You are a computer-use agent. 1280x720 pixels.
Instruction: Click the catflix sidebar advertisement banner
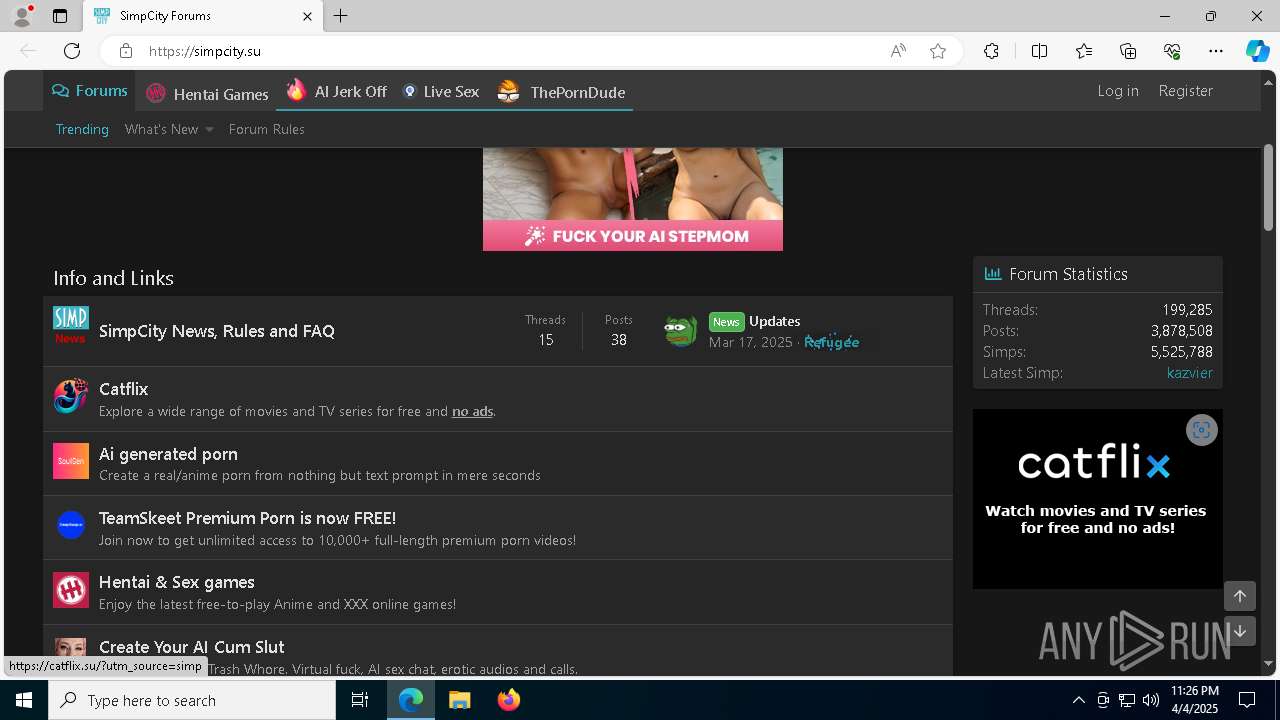pos(1097,499)
